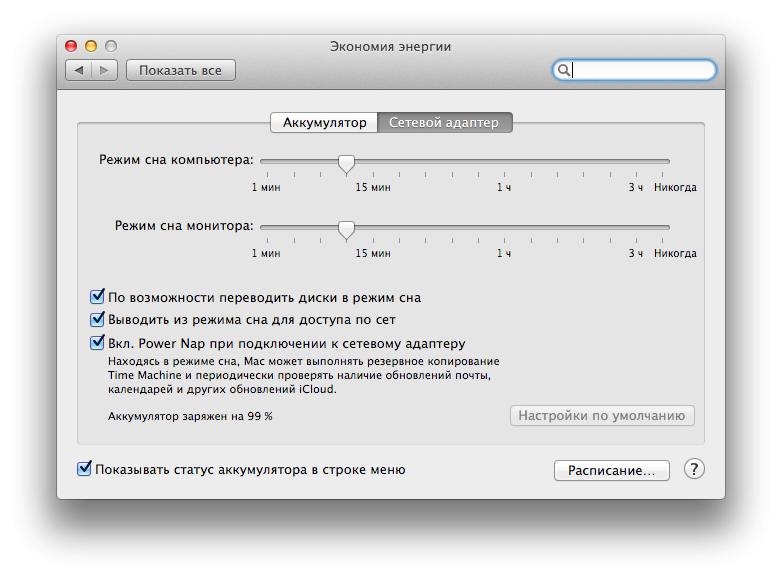Go back with the left arrow button

pyautogui.click(x=79, y=70)
